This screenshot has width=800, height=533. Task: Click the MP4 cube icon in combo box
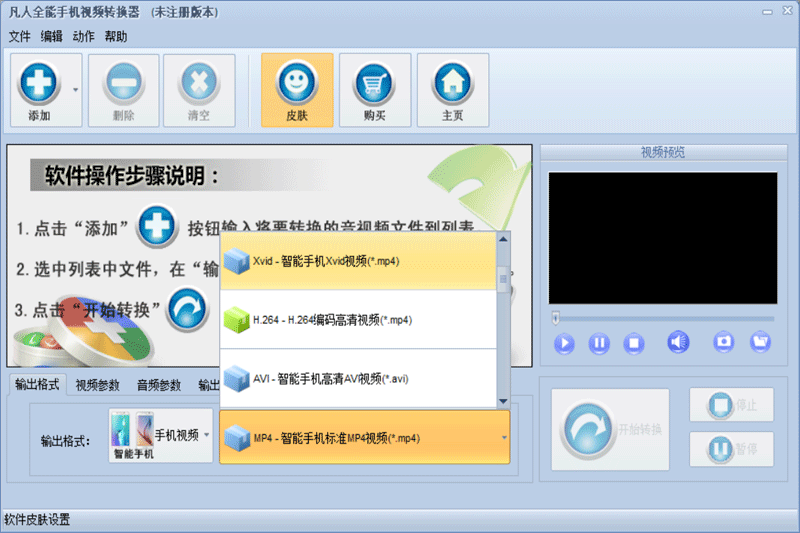[237, 438]
